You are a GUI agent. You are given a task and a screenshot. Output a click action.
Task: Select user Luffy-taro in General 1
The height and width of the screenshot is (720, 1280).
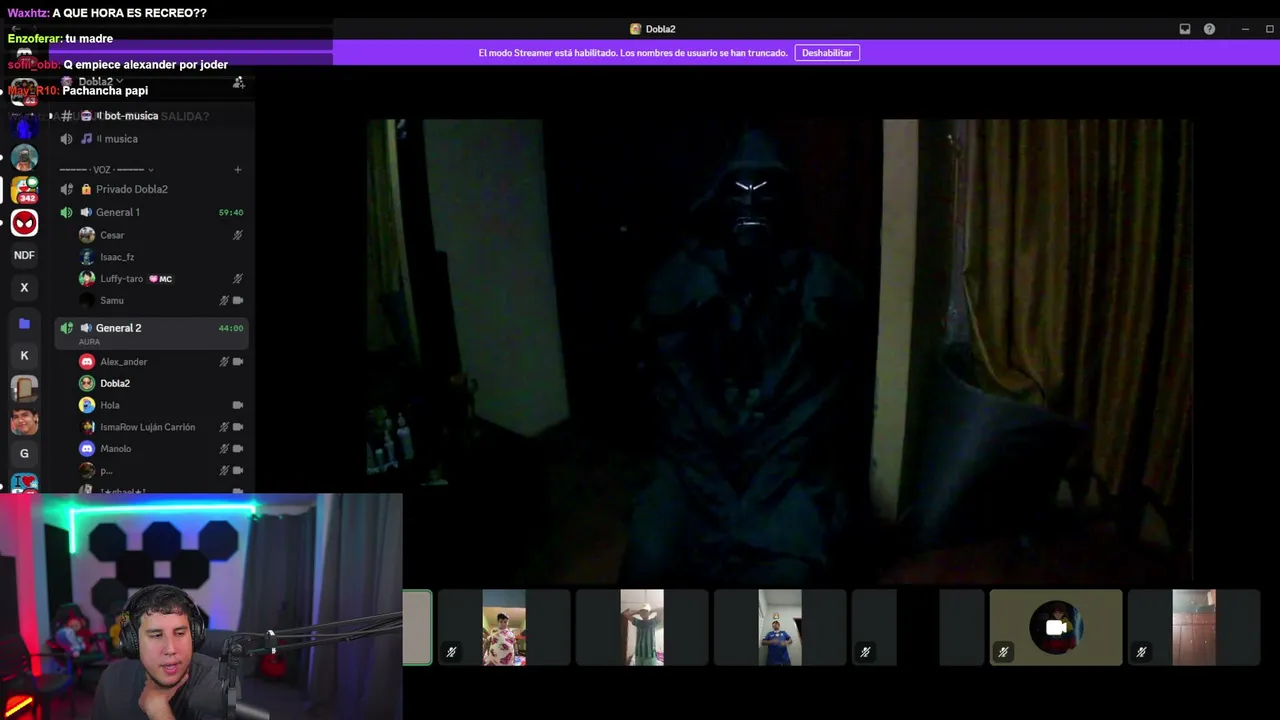point(121,279)
